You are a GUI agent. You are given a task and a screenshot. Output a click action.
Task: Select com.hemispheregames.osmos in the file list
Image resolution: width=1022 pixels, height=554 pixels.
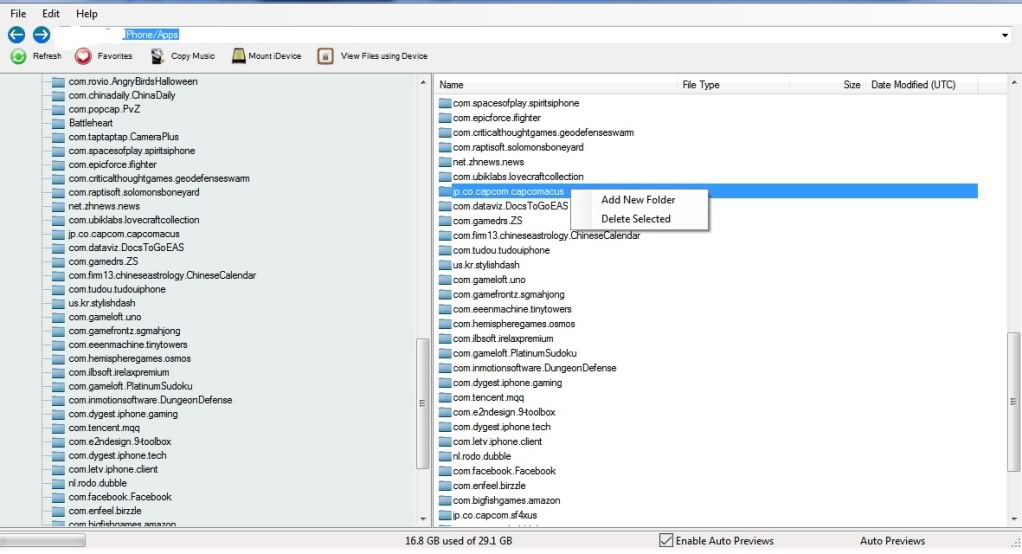pos(514,324)
